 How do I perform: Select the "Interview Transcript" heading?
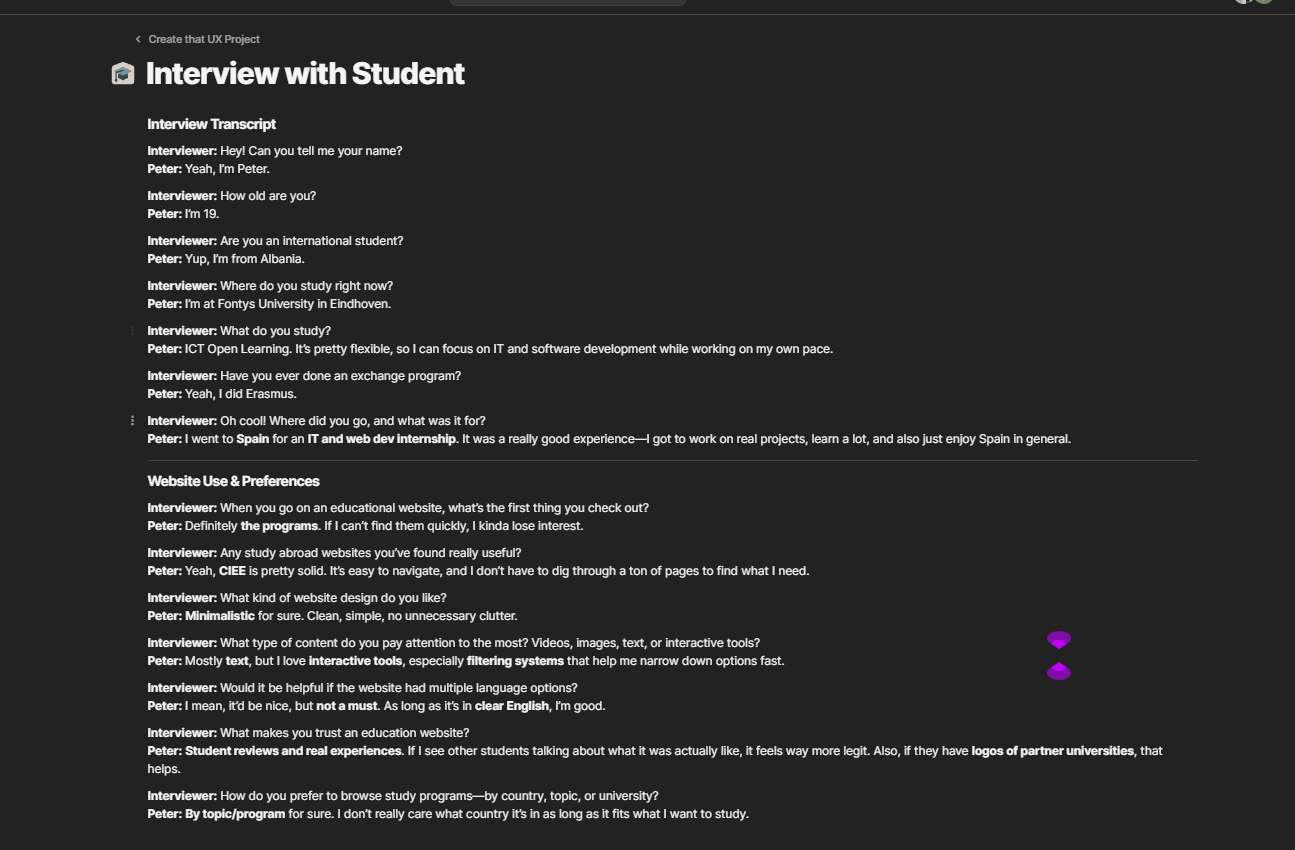coord(211,124)
